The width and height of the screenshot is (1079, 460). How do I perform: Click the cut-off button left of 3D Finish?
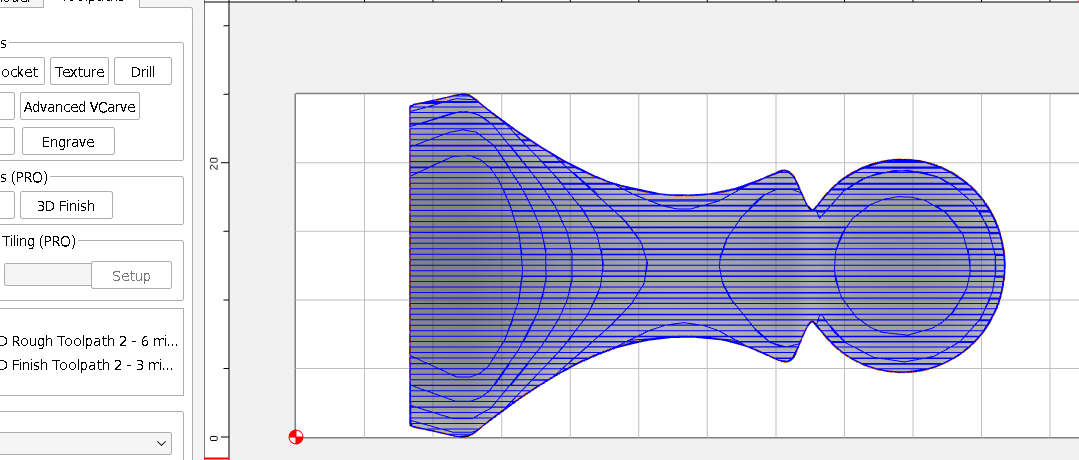(x=7, y=206)
